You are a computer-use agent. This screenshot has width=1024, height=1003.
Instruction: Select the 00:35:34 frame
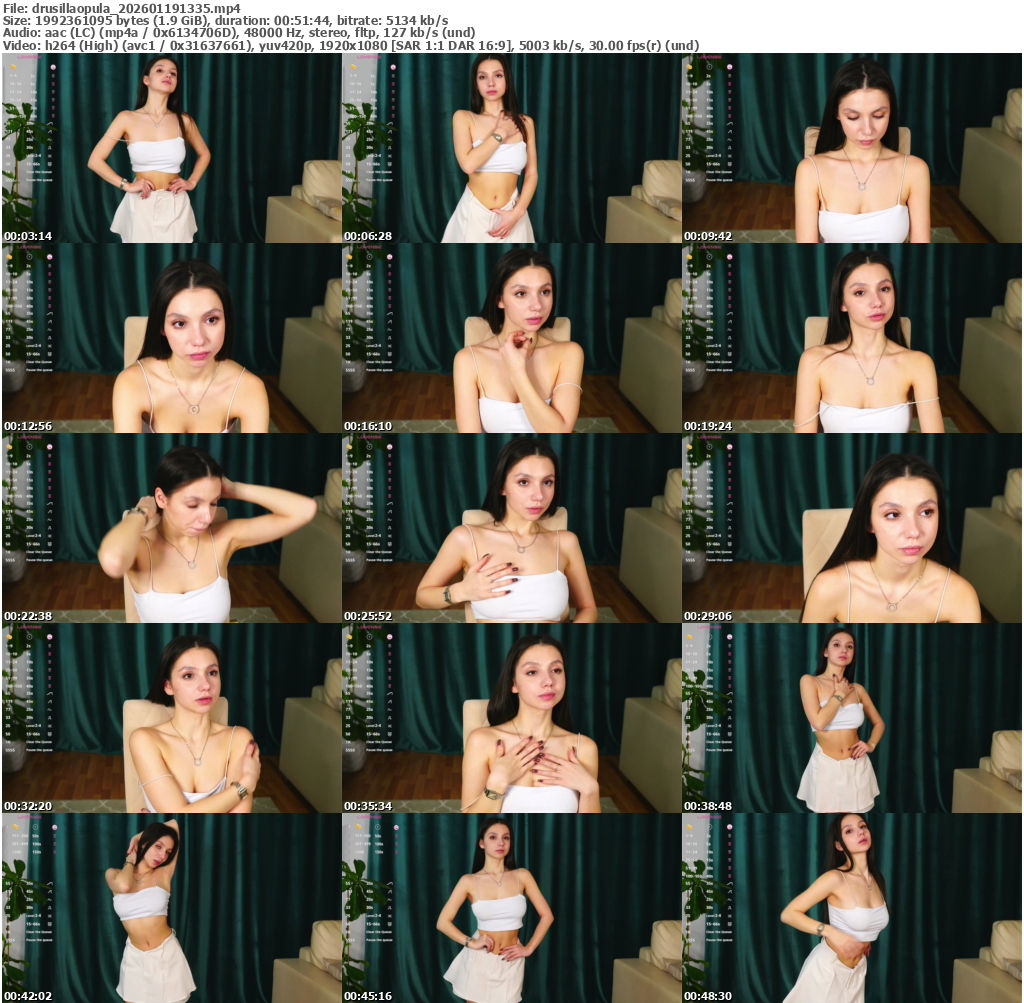click(511, 718)
